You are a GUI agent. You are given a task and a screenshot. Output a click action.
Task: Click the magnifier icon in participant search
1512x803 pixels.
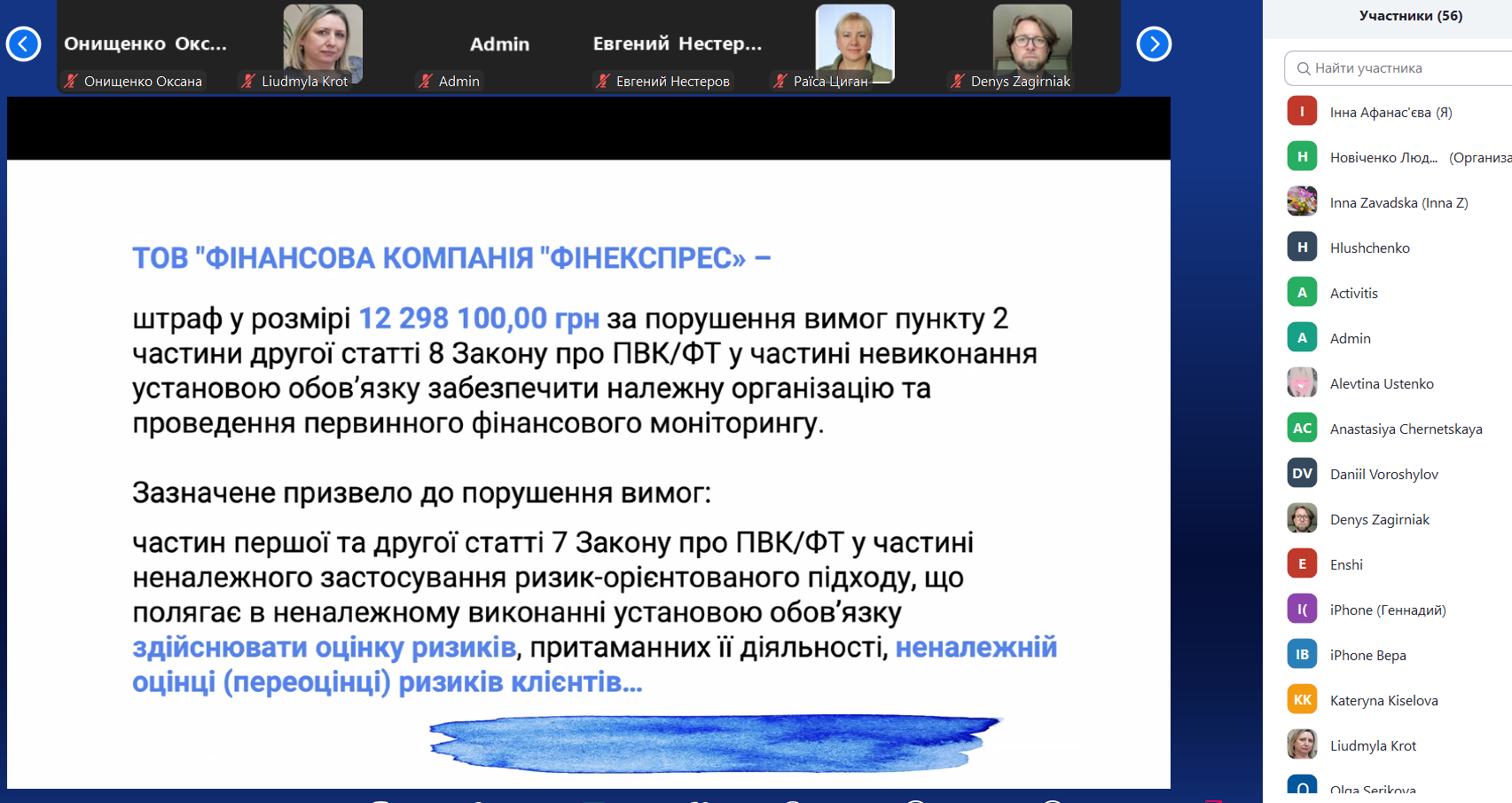point(1303,68)
